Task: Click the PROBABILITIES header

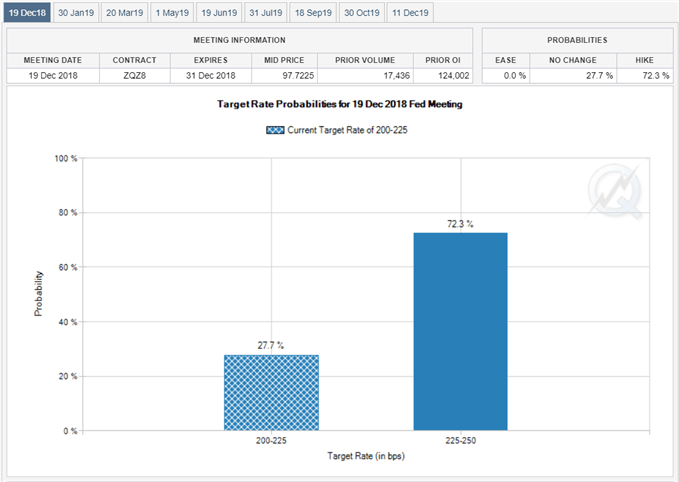Action: 577,40
